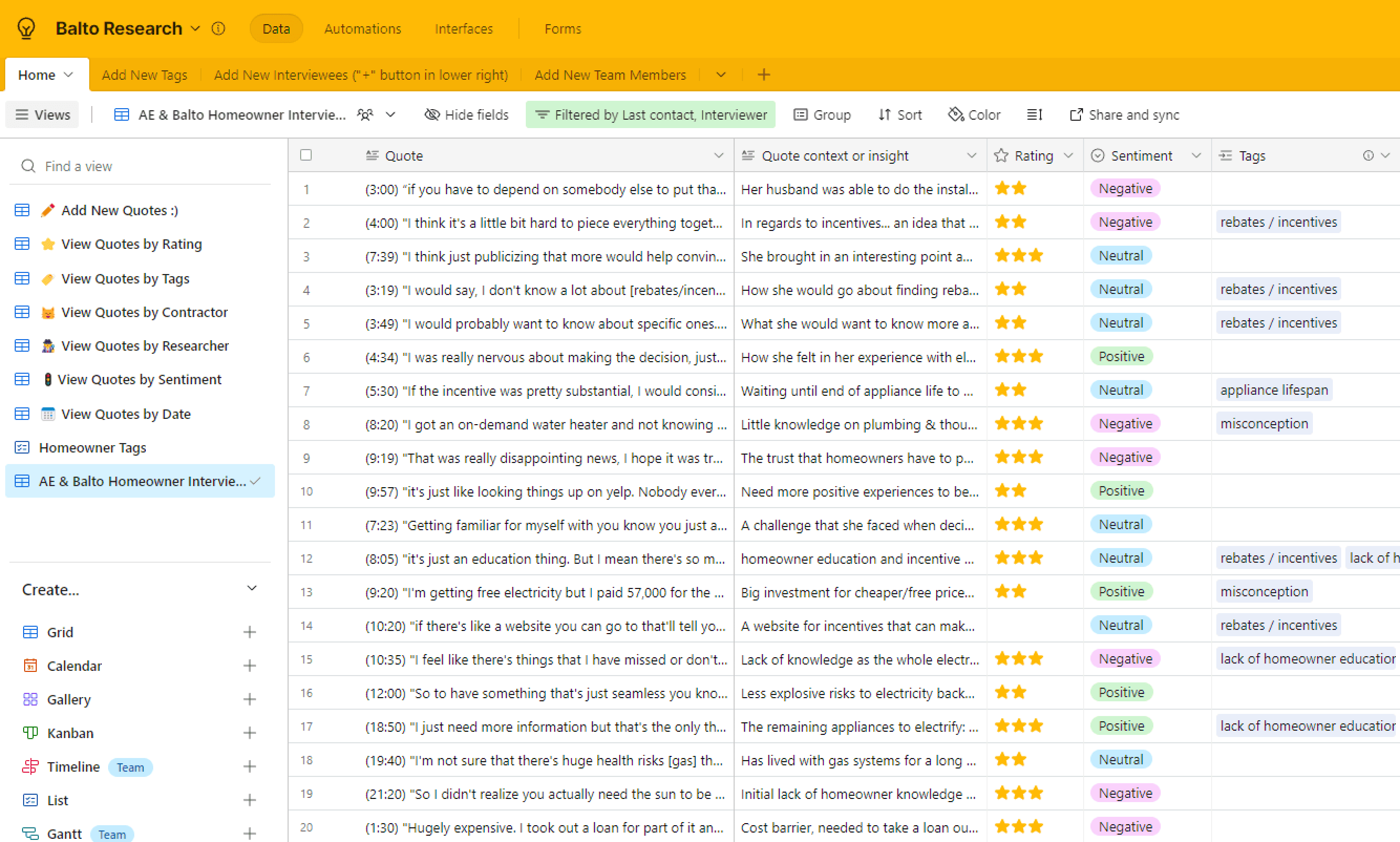Add a Calendar view with plus icon
The width and height of the screenshot is (1400, 842).
point(249,666)
